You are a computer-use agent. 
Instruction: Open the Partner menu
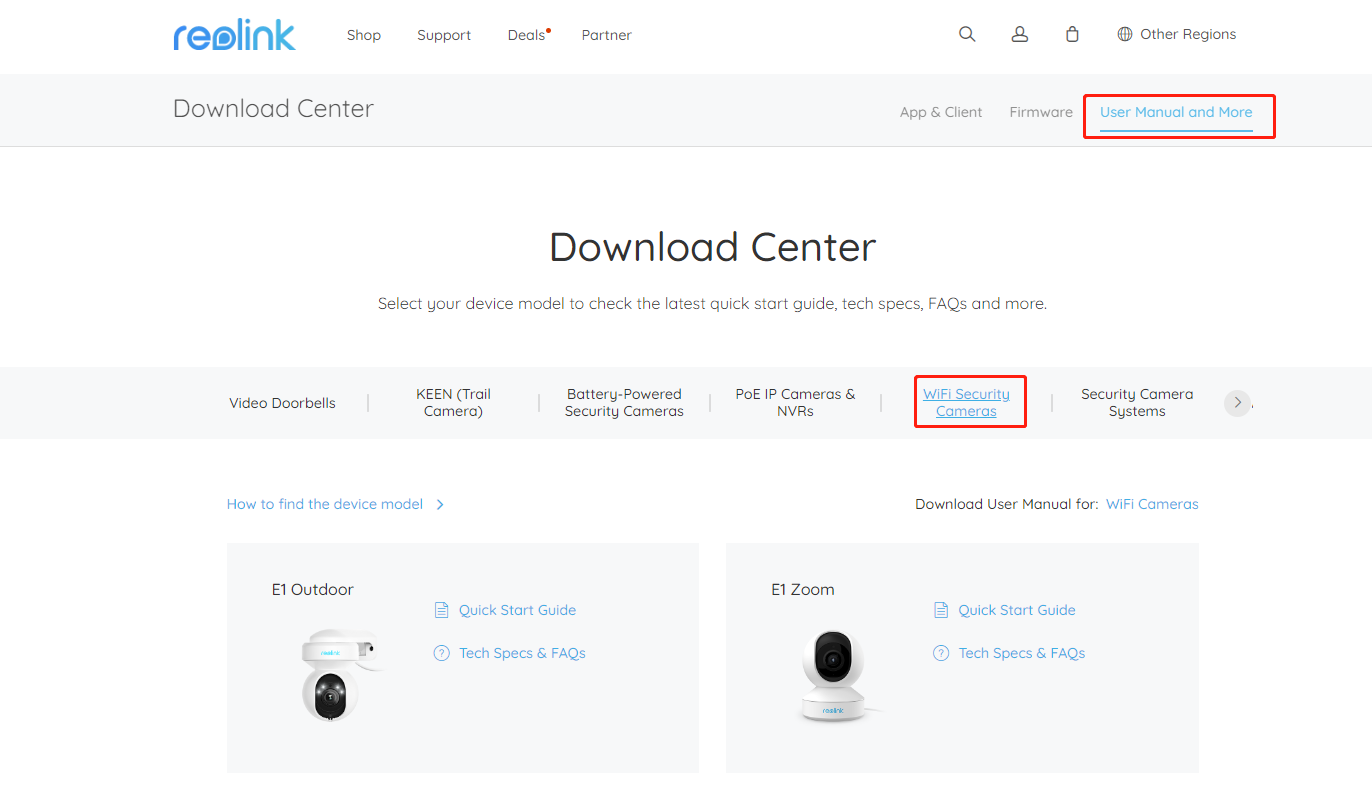[x=607, y=35]
